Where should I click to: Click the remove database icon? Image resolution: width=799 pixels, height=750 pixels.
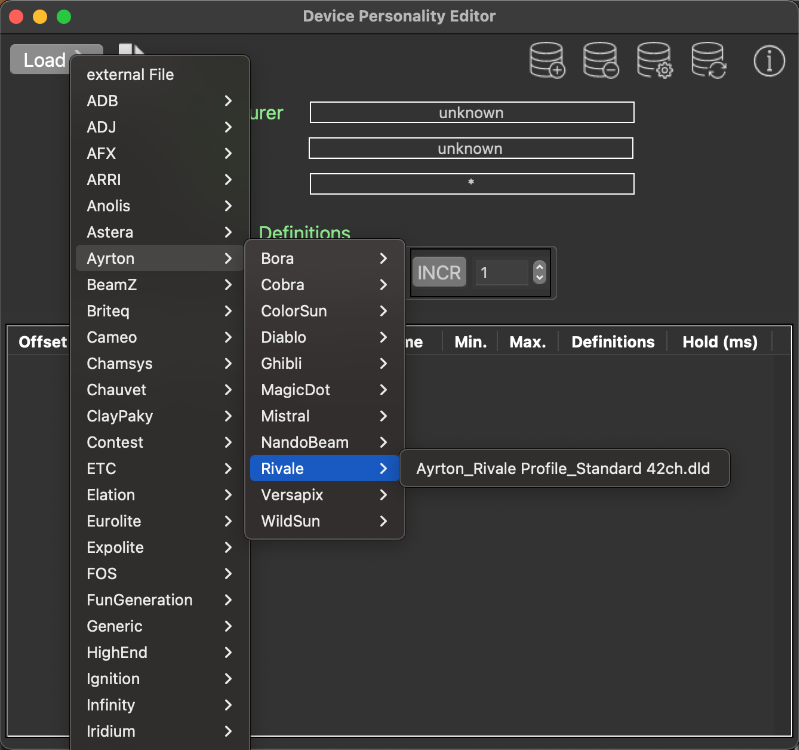click(601, 61)
